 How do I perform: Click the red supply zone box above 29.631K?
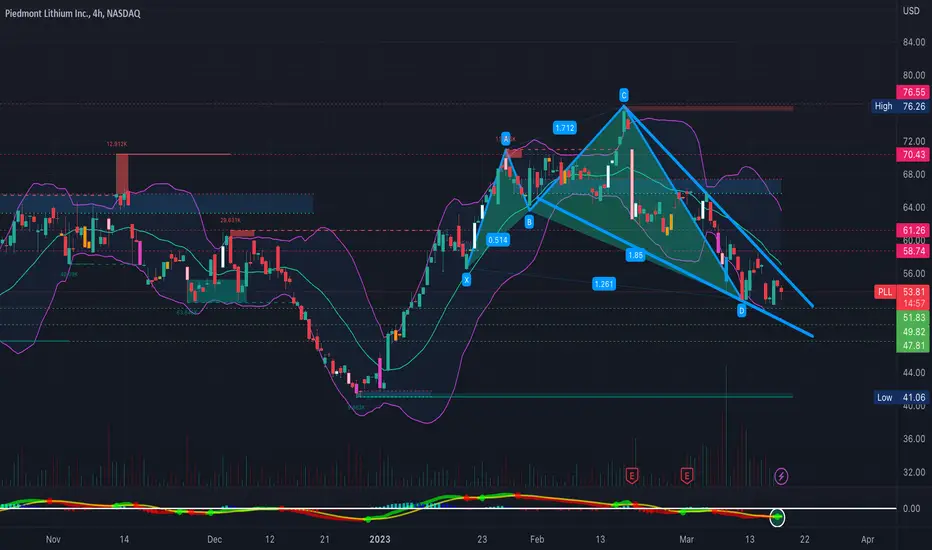[243, 233]
